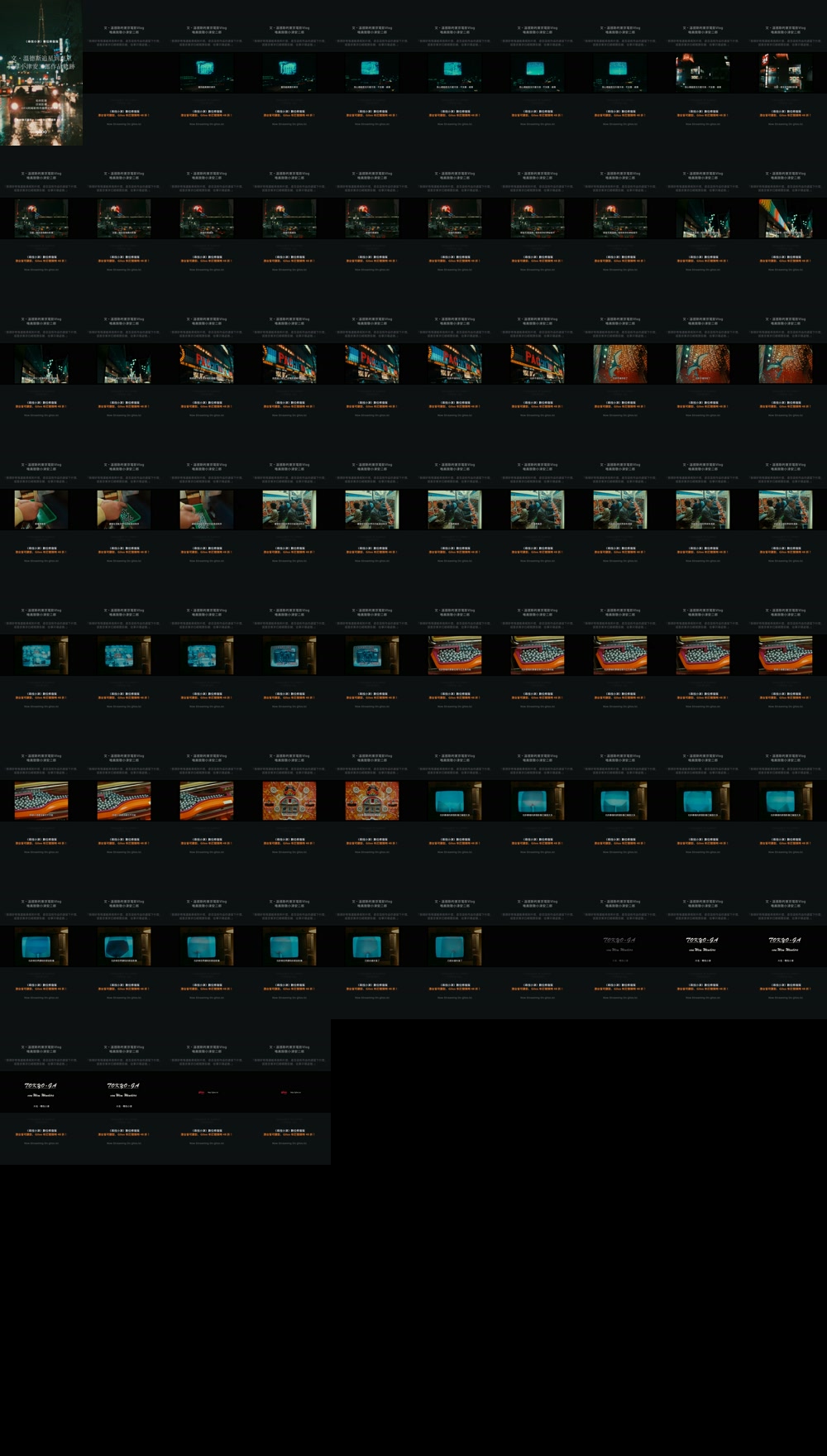Click the first teal screen frame in top row
Image resolution: width=827 pixels, height=1456 pixels.
coord(207,73)
